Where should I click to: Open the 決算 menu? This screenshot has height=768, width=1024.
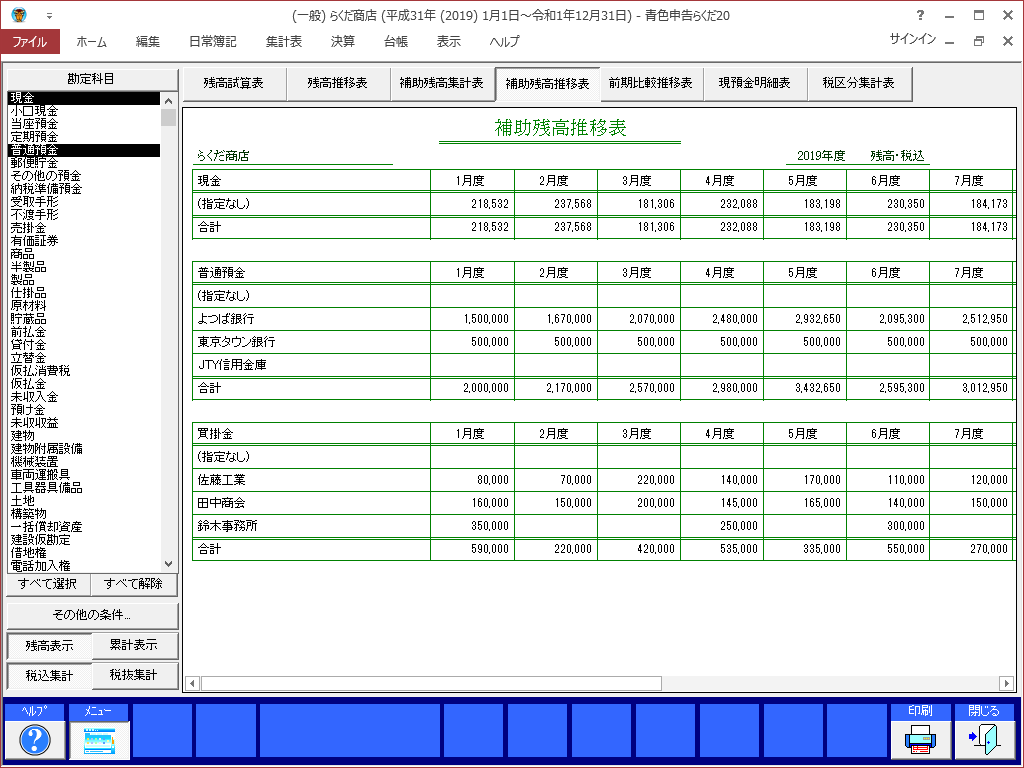coord(342,41)
